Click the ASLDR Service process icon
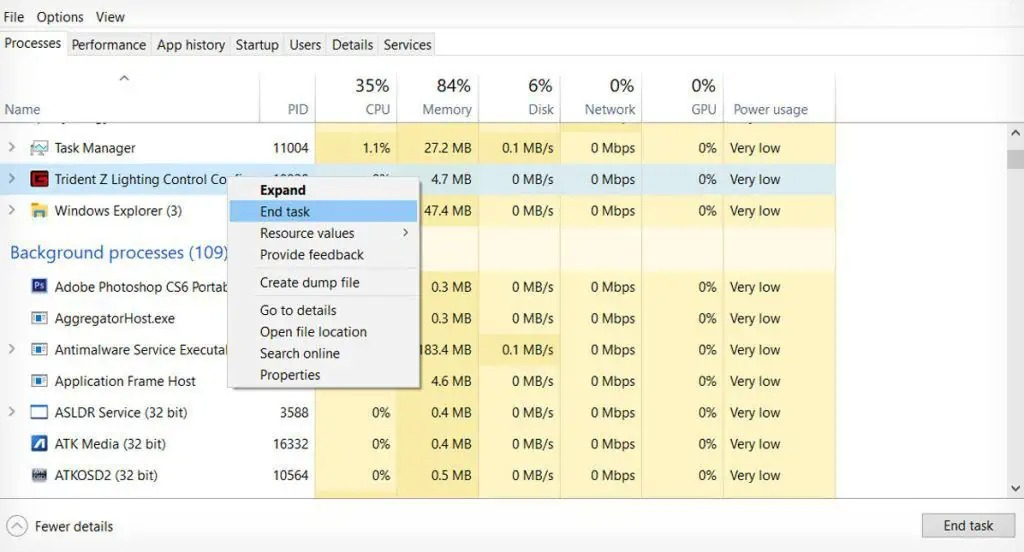1024x552 pixels. (39, 413)
